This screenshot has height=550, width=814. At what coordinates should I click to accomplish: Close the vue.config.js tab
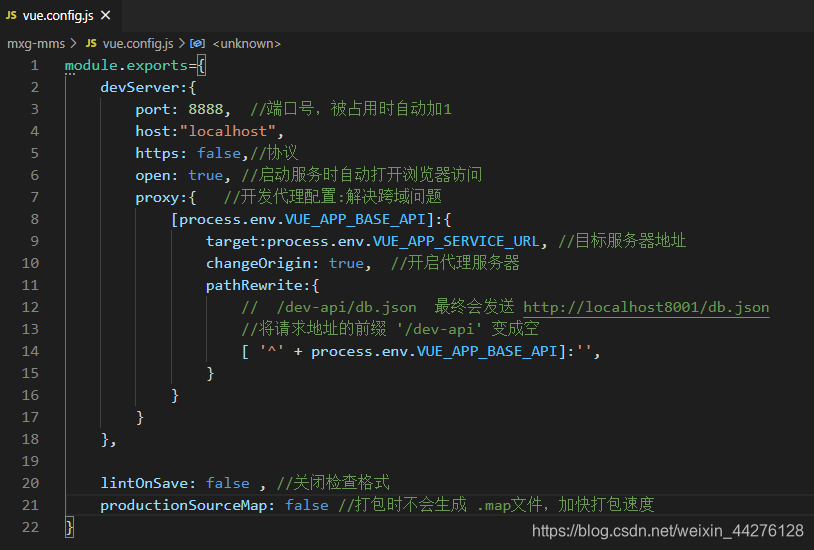106,16
